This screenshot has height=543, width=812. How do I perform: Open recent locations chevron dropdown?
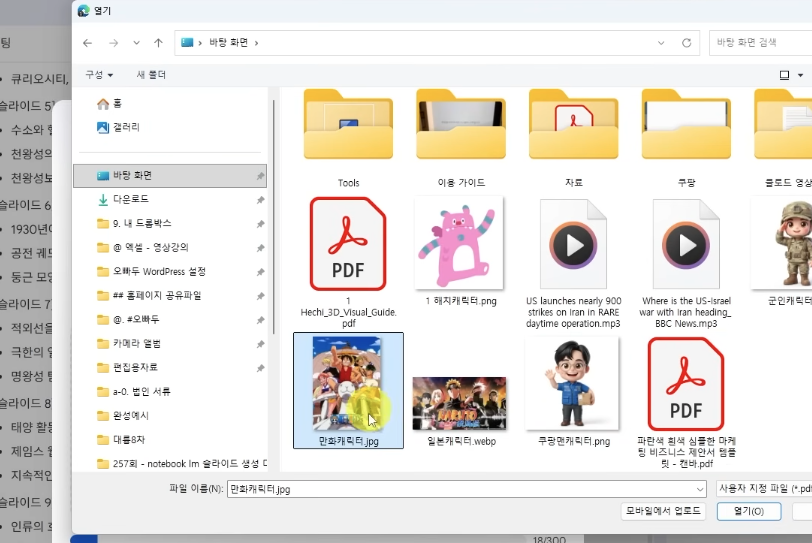pyautogui.click(x=136, y=43)
